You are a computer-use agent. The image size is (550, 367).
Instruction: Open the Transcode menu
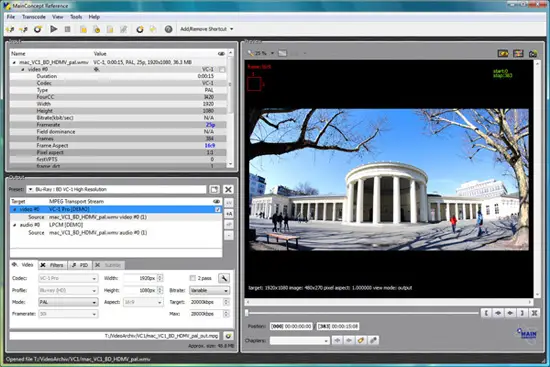34,17
